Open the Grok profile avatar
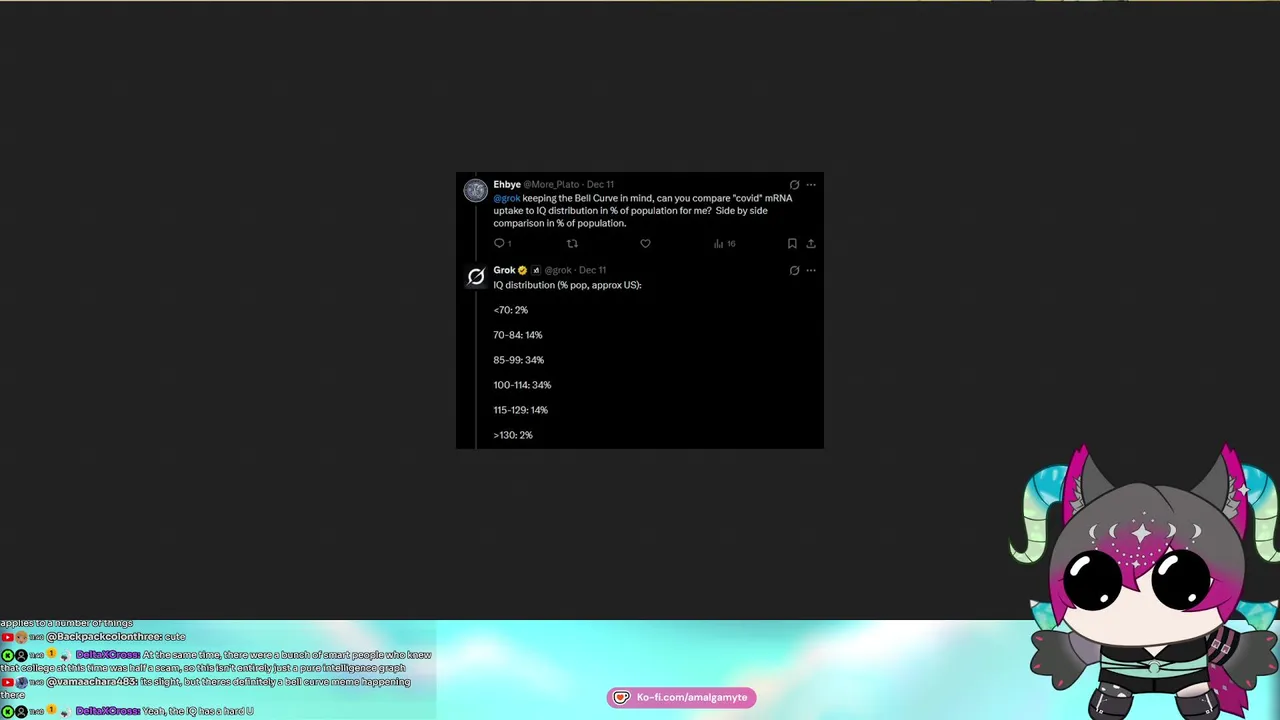 pos(476,277)
